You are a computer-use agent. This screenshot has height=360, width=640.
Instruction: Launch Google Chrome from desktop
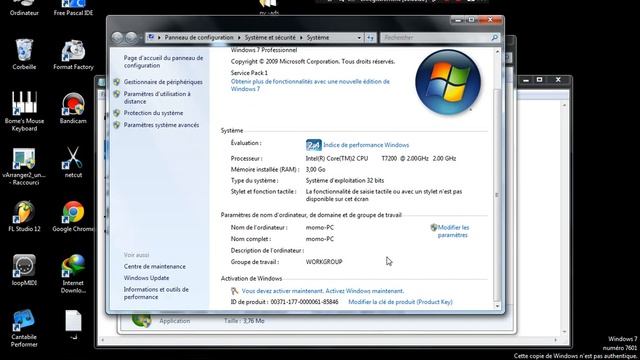[x=73, y=216]
